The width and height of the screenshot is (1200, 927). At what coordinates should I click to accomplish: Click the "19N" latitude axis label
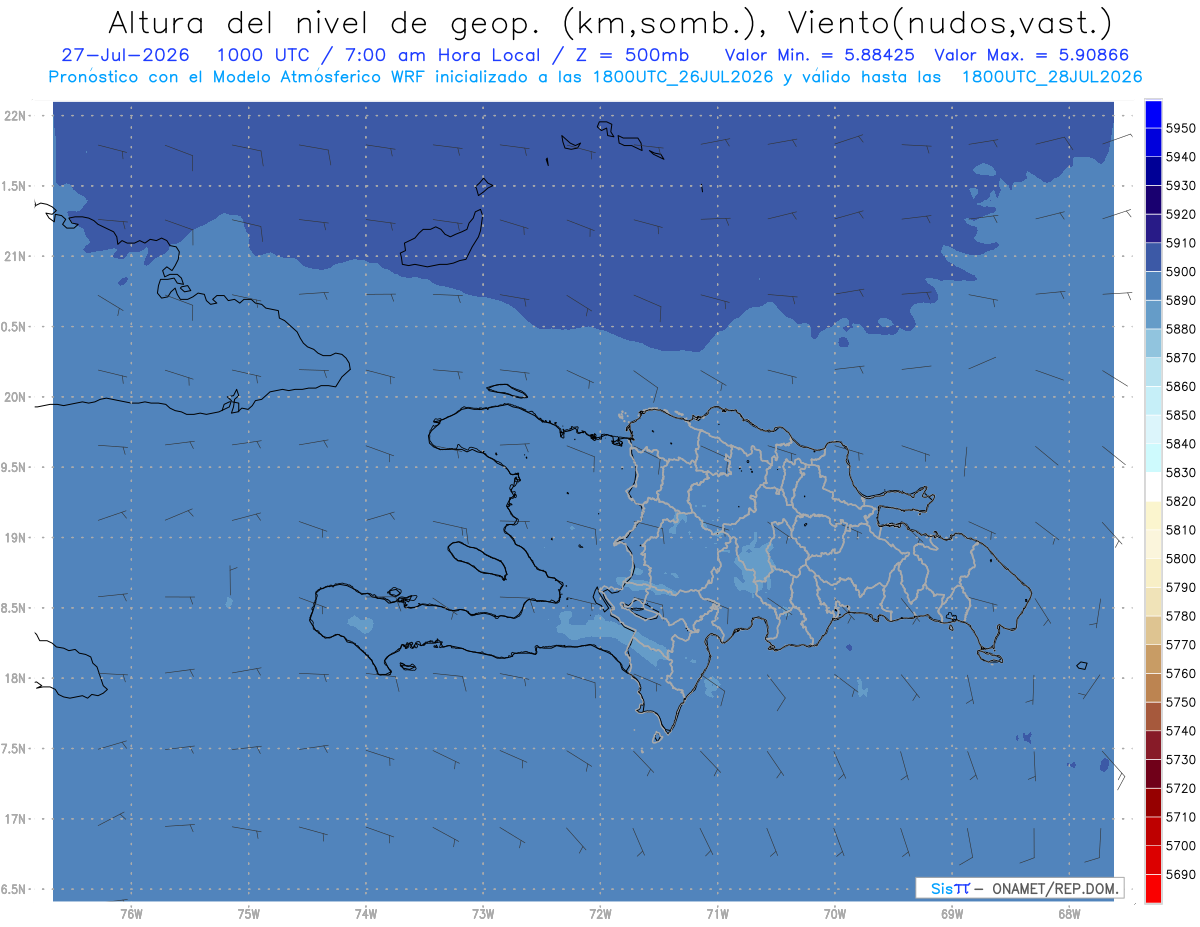(x=14, y=538)
